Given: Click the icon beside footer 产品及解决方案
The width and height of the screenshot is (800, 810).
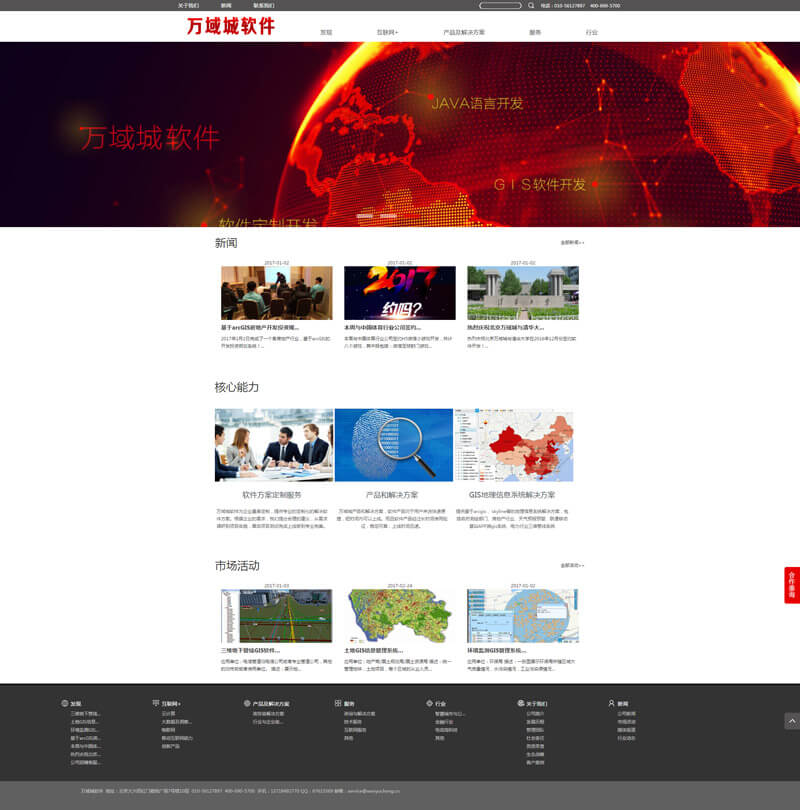Looking at the screenshot, I should (x=246, y=703).
